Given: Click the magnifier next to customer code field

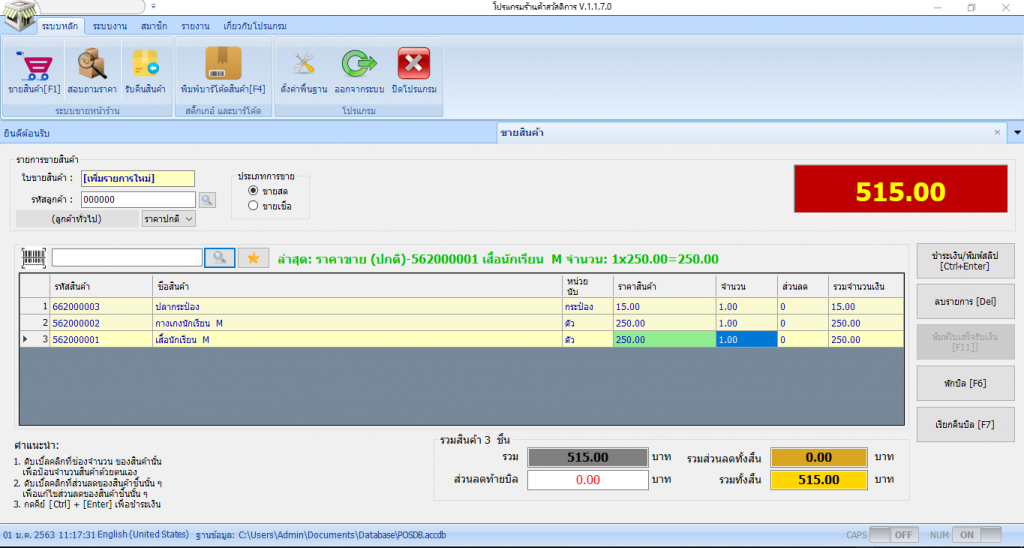Looking at the screenshot, I should coord(207,200).
